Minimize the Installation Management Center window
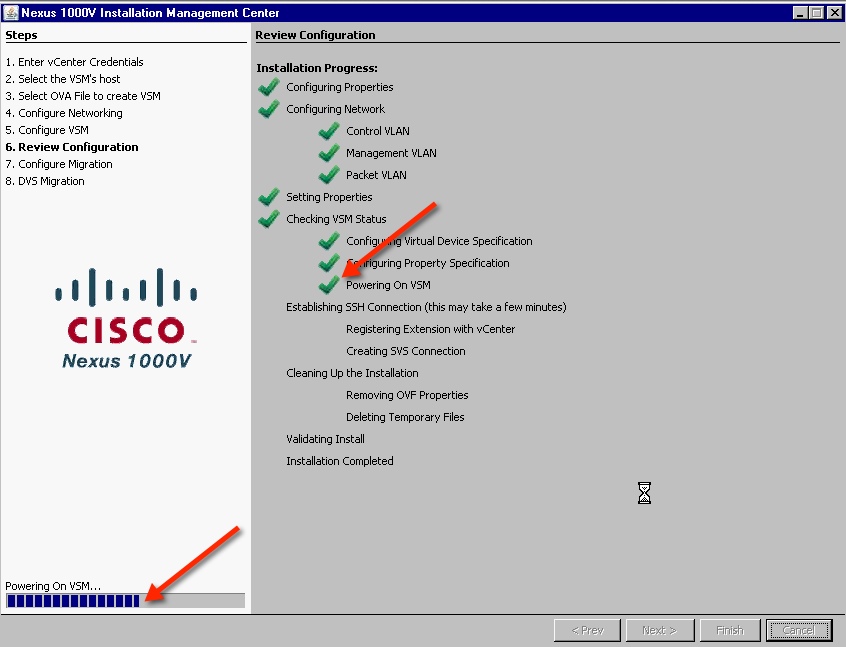Screen dimensions: 846x647 (x=801, y=12)
